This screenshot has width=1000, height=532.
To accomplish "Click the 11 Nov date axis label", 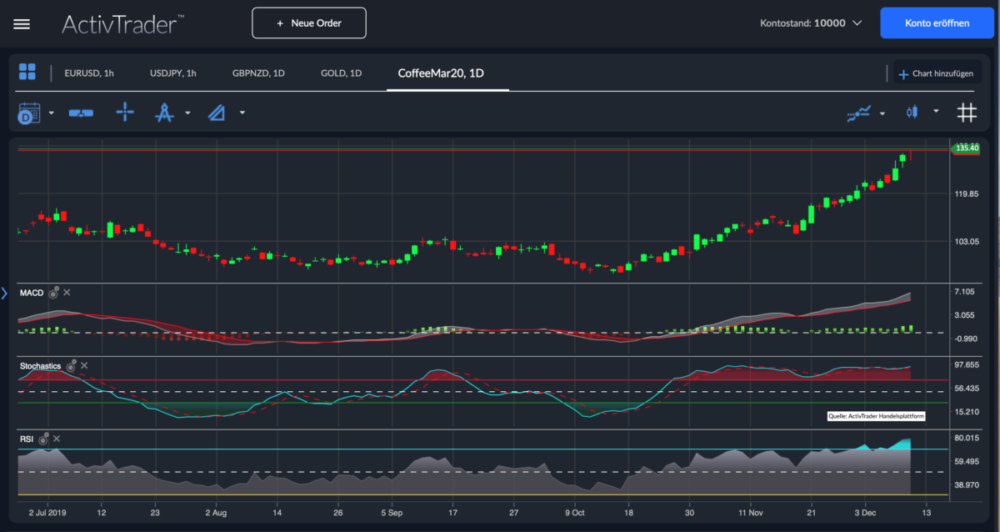I will pos(750,512).
